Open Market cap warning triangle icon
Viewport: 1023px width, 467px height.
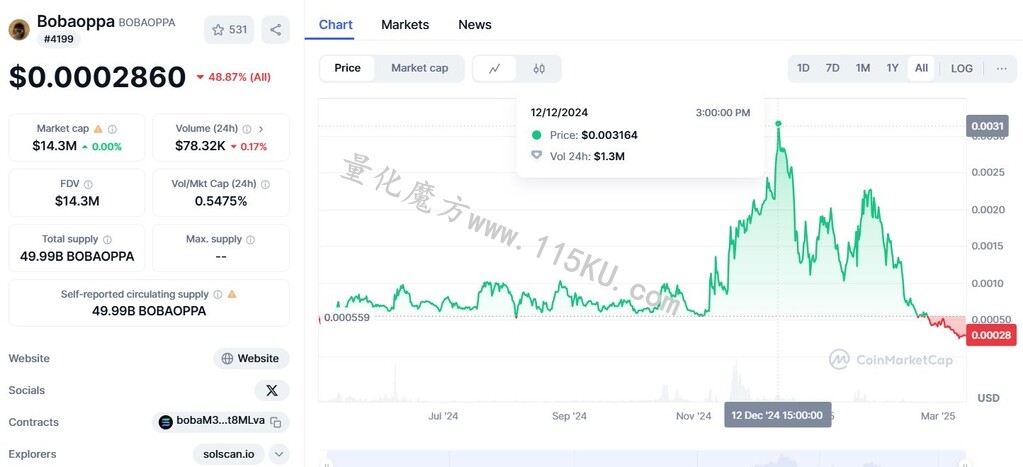(x=98, y=129)
